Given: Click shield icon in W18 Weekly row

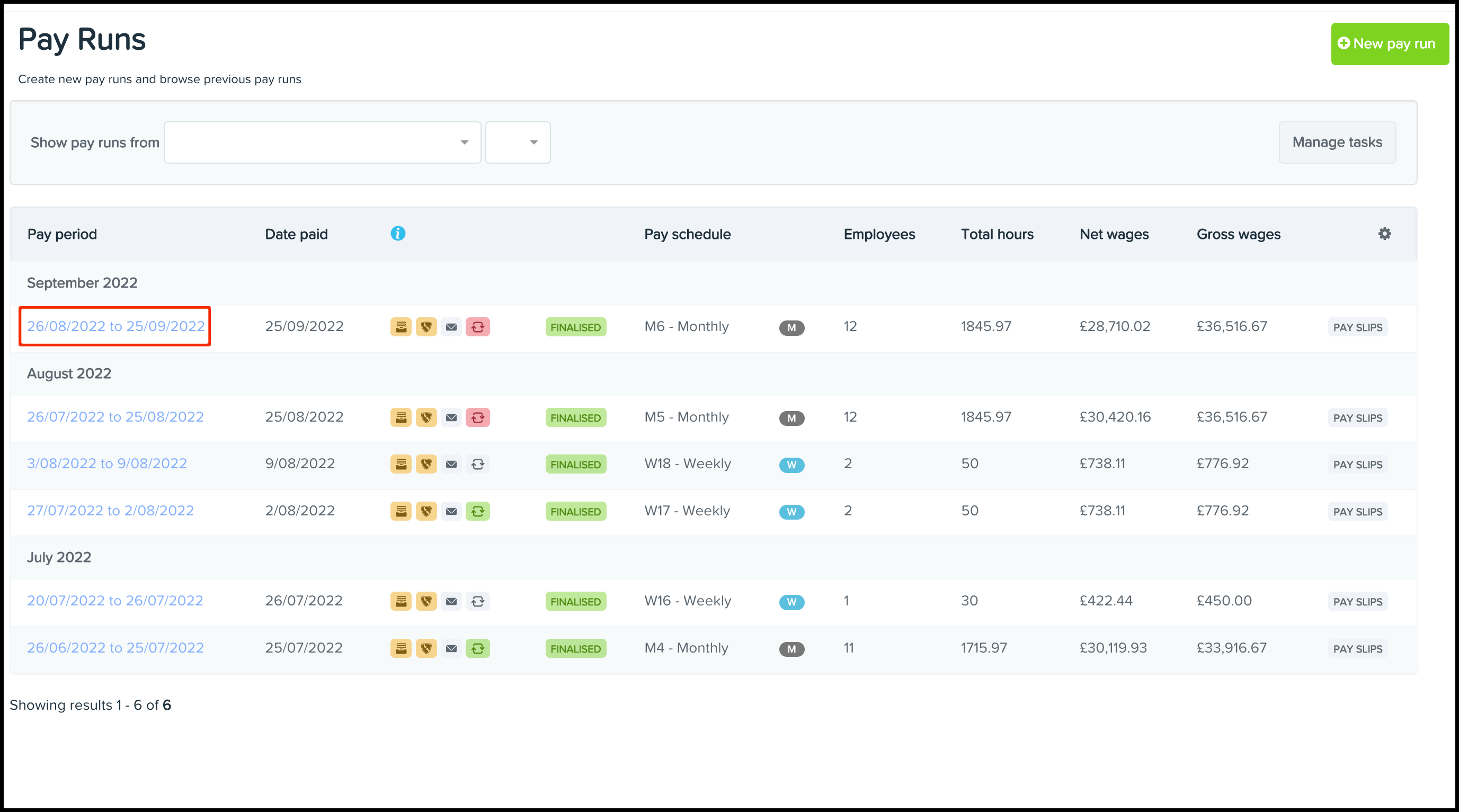Looking at the screenshot, I should 426,465.
